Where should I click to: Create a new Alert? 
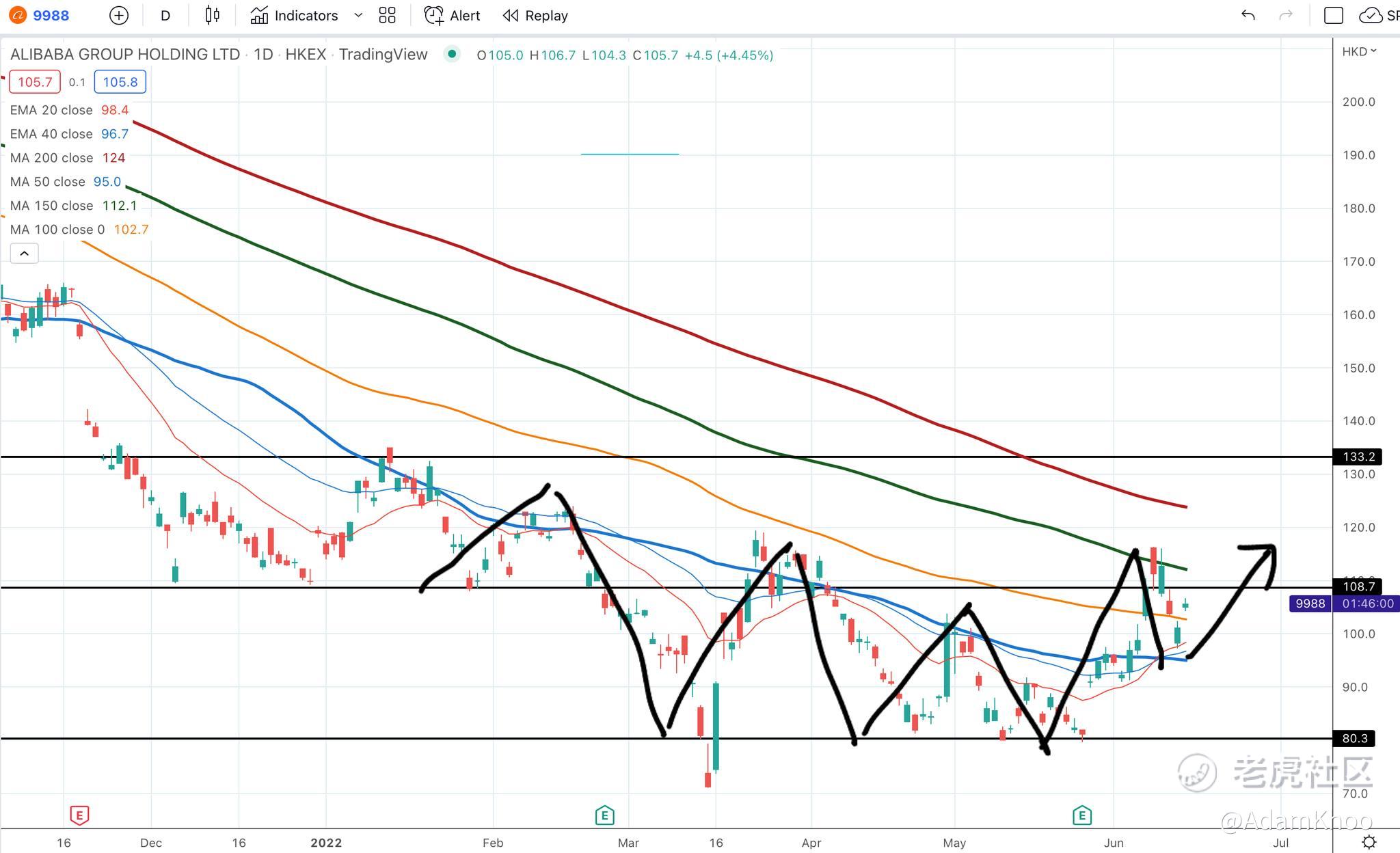[x=452, y=16]
